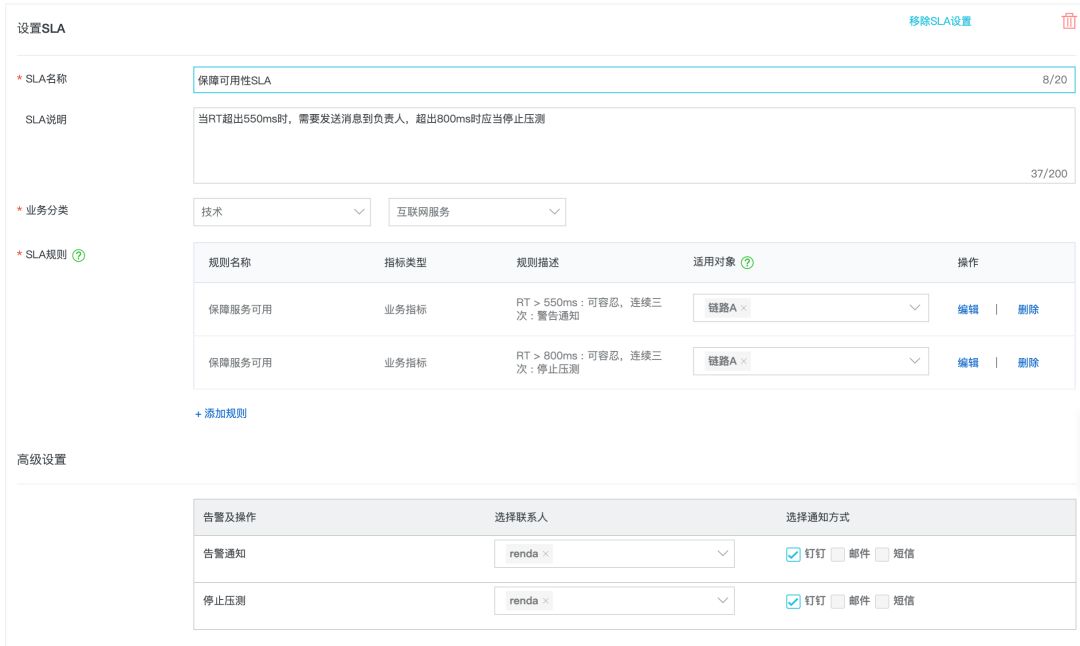Remove 链路A tag in second rule row
This screenshot has width=1080, height=646.
(x=744, y=362)
